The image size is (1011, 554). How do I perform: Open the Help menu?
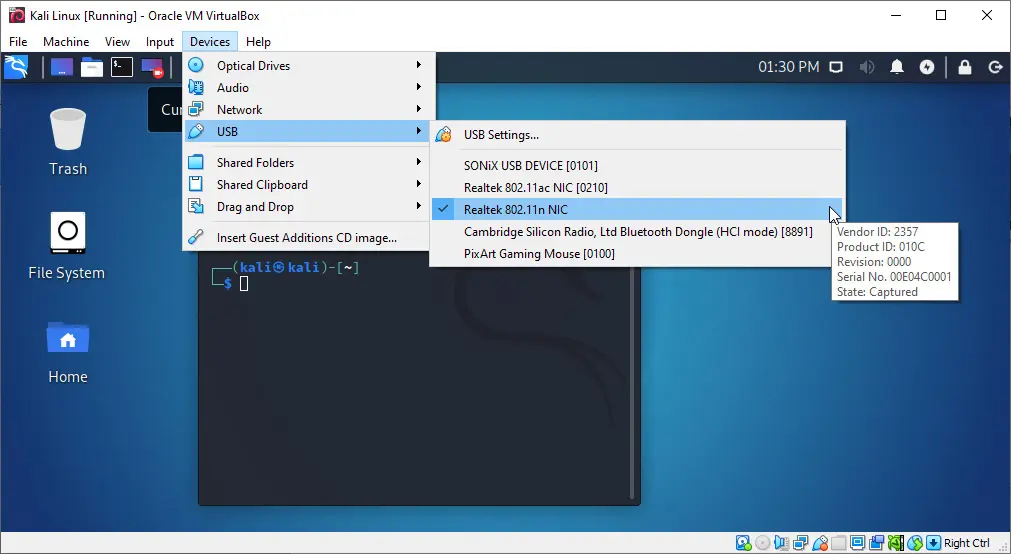tap(258, 42)
